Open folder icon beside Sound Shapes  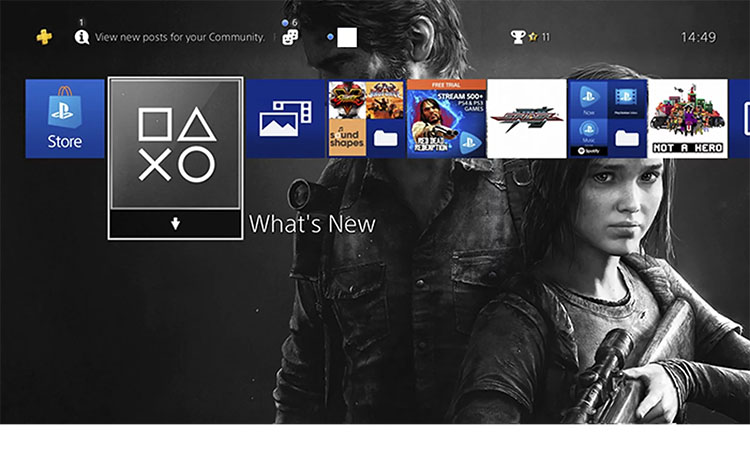(x=385, y=138)
